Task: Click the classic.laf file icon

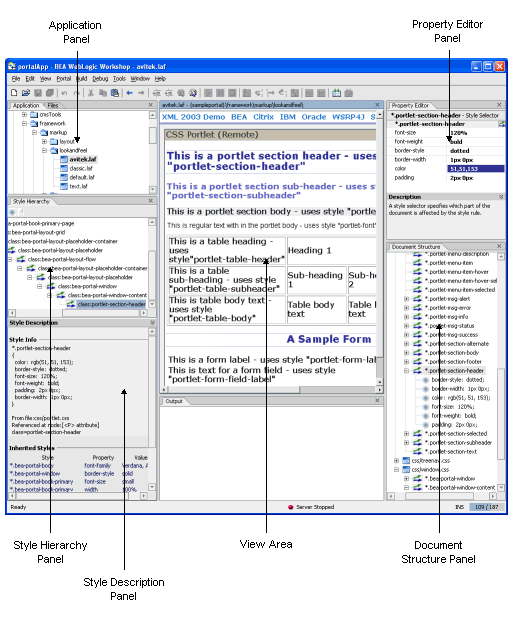Action: coord(64,168)
